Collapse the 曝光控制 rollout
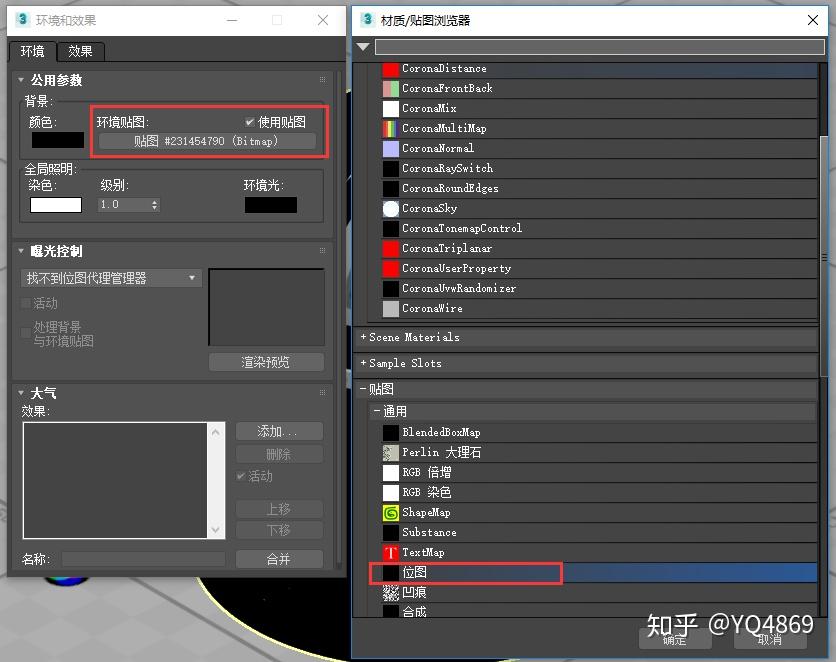The width and height of the screenshot is (836, 662). pyautogui.click(x=21, y=251)
